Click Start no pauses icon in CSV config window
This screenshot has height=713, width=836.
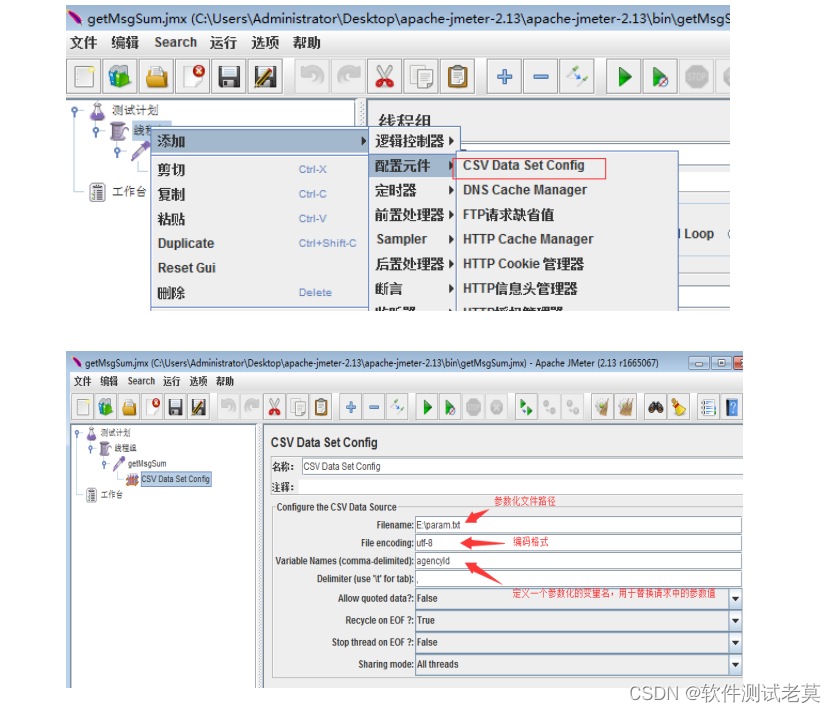click(450, 407)
